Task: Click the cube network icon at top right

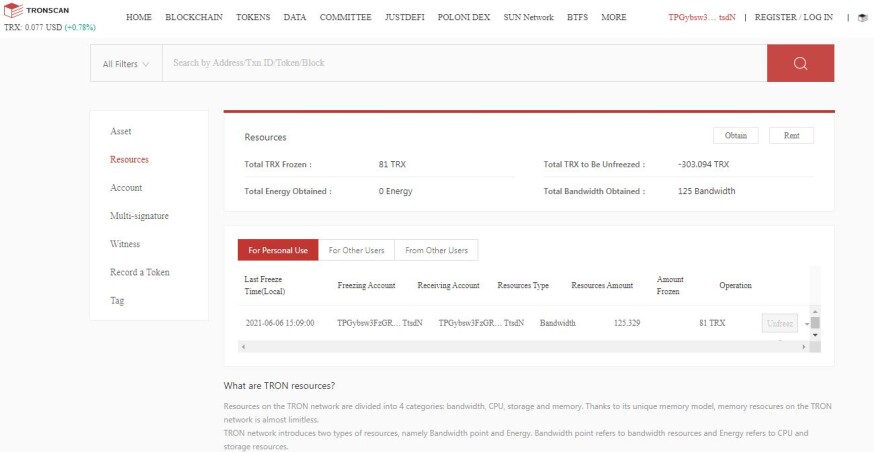Action: click(863, 17)
